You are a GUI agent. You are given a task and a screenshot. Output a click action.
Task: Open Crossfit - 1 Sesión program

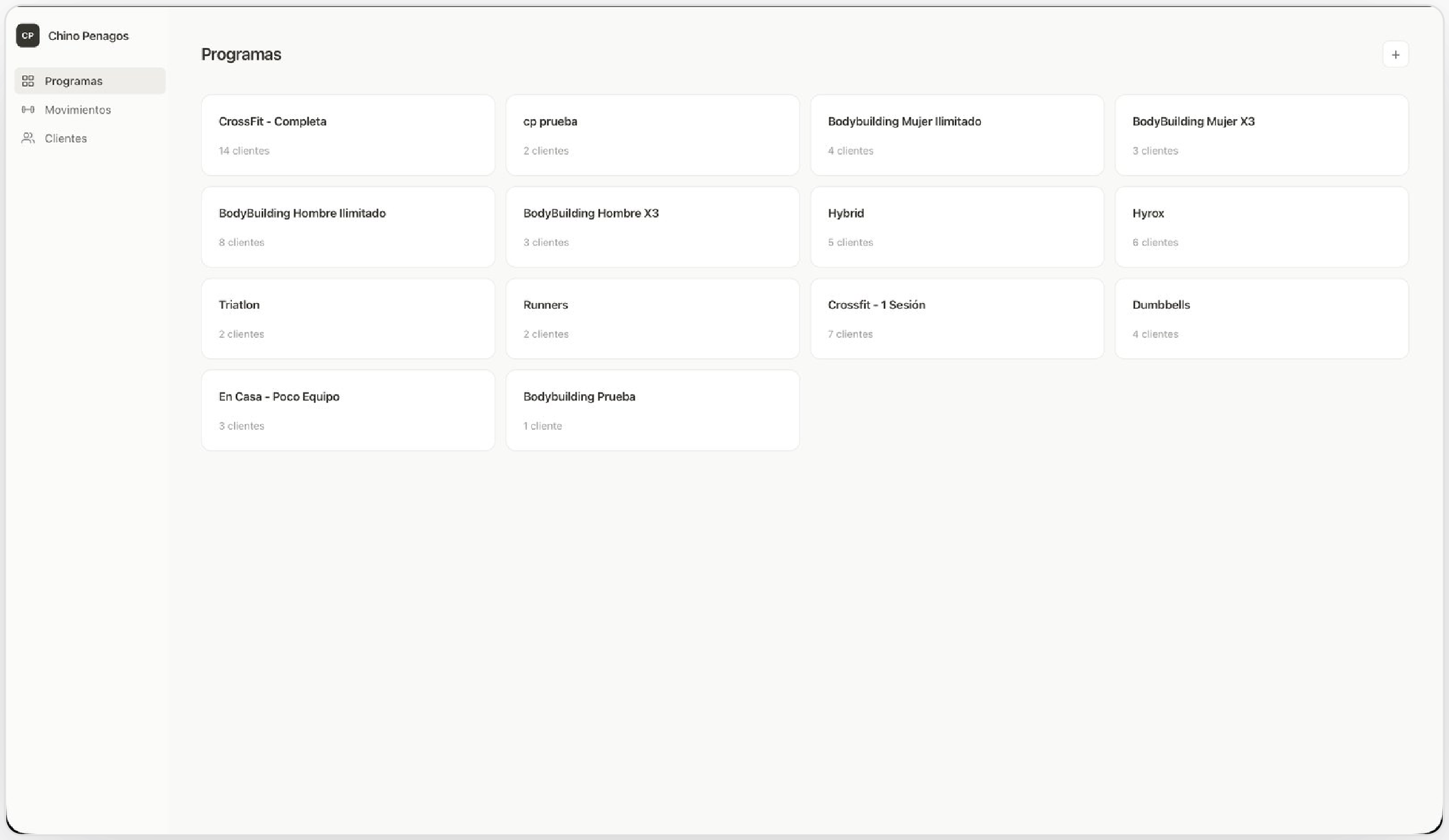(x=957, y=319)
